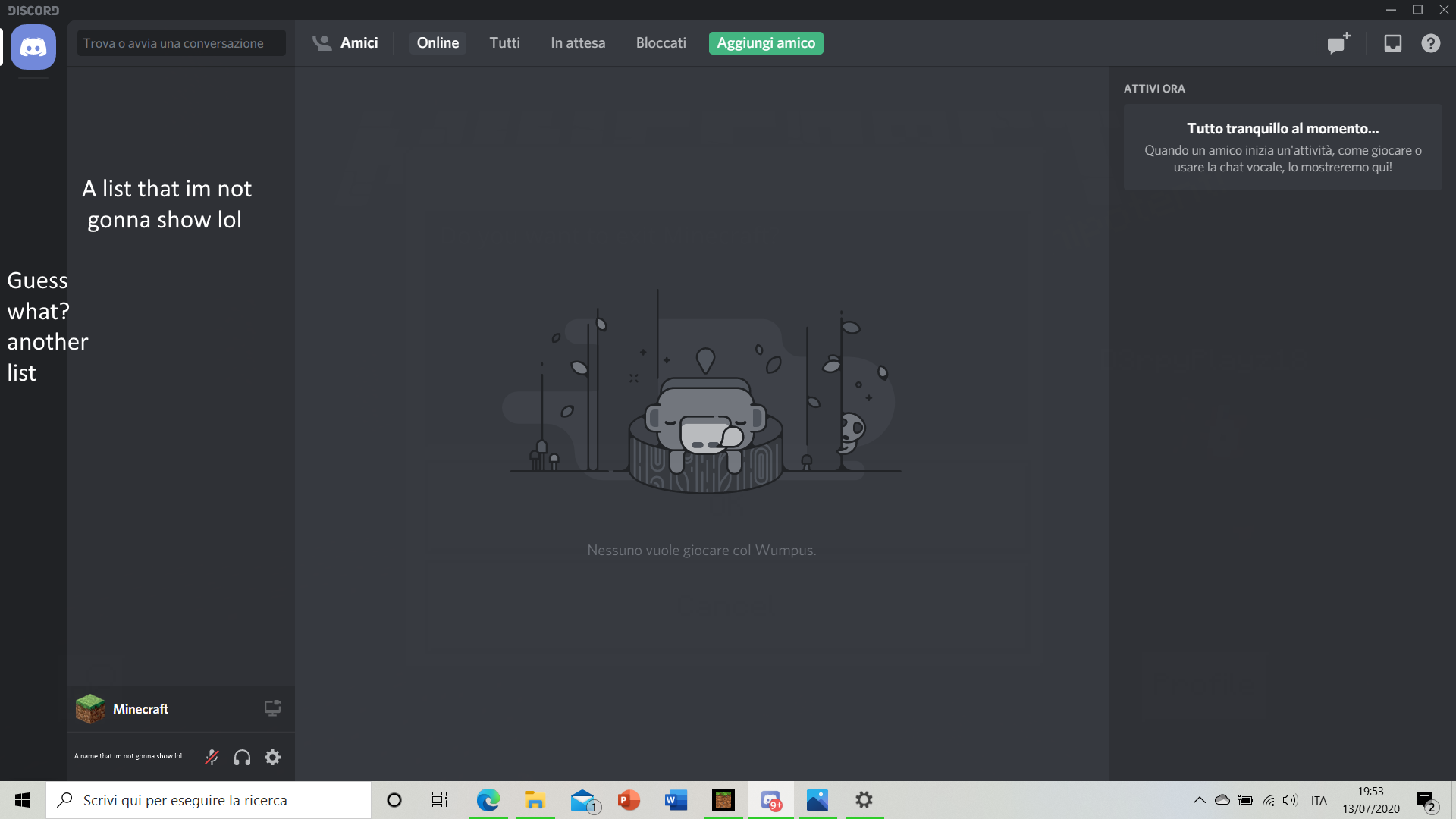Toggle the headphones deafen icon
Viewport: 1456px width, 819px height.
coord(242,757)
